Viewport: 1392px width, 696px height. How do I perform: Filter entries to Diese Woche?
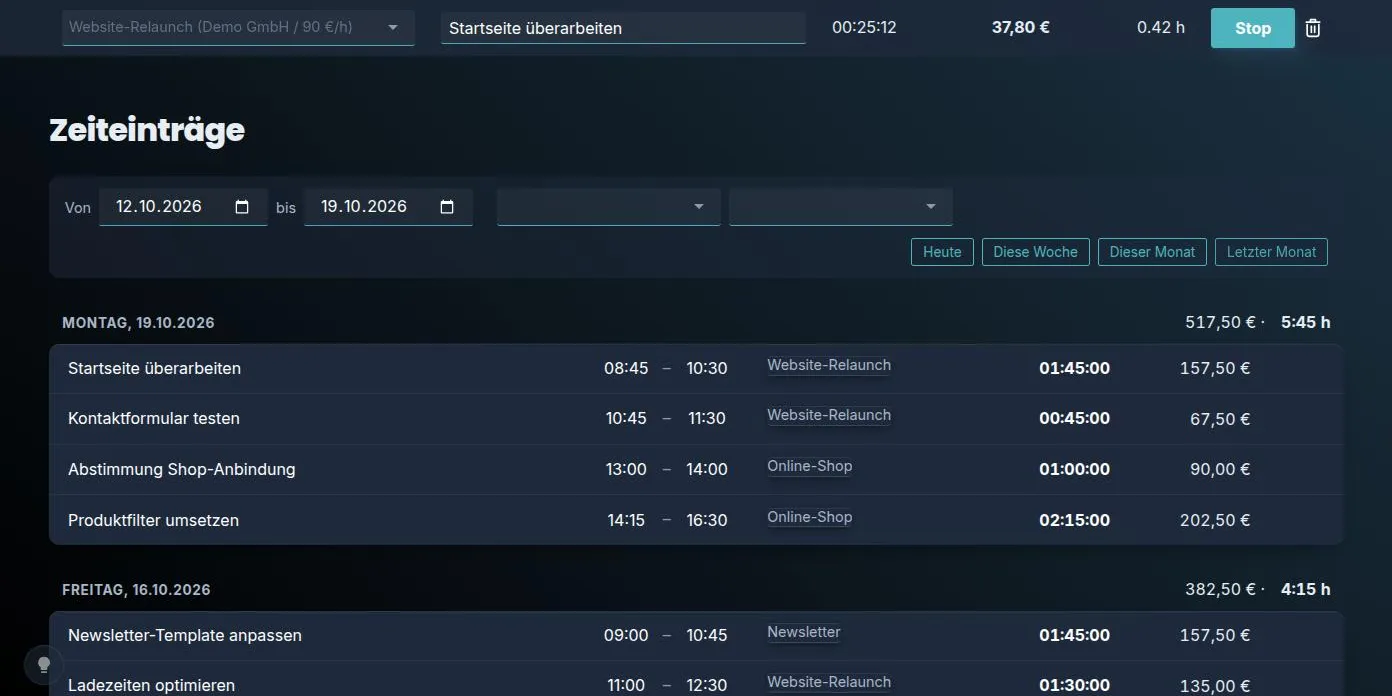click(x=1035, y=252)
